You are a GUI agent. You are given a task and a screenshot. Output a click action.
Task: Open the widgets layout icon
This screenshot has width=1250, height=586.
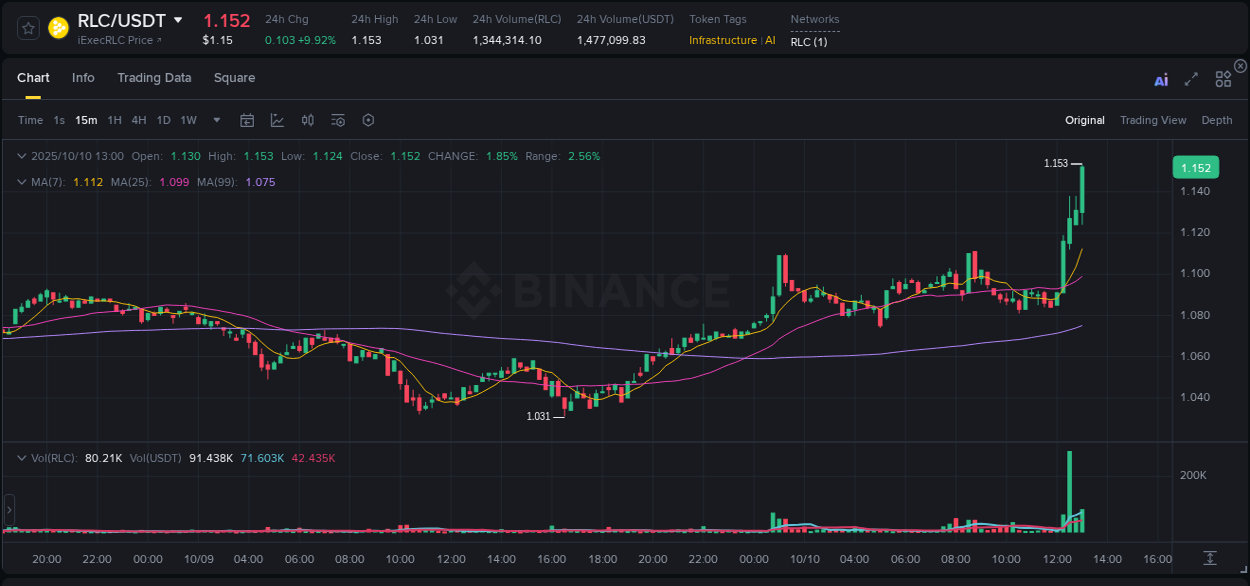tap(1223, 78)
